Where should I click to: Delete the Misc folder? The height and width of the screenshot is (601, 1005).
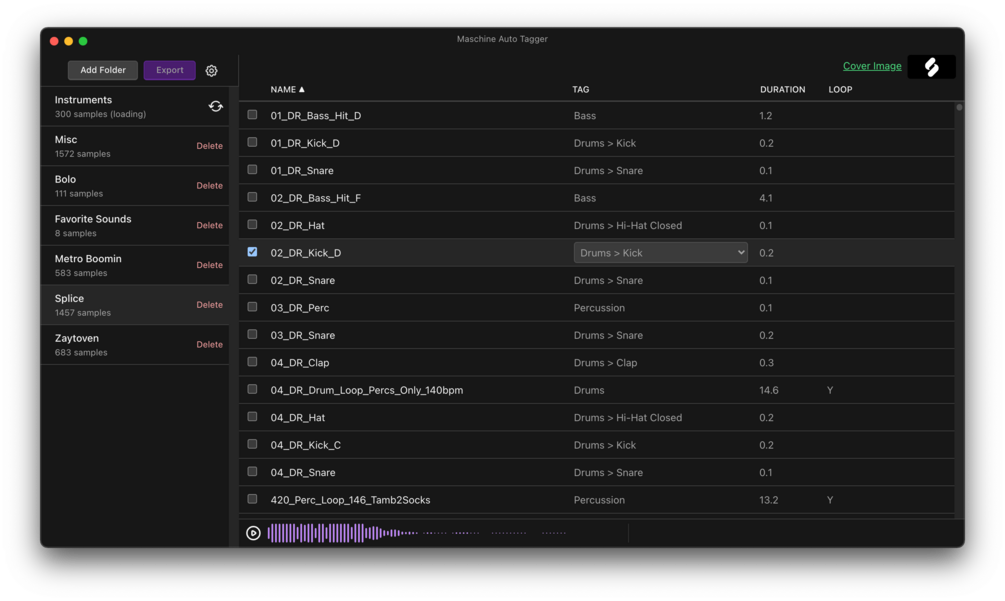[210, 146]
